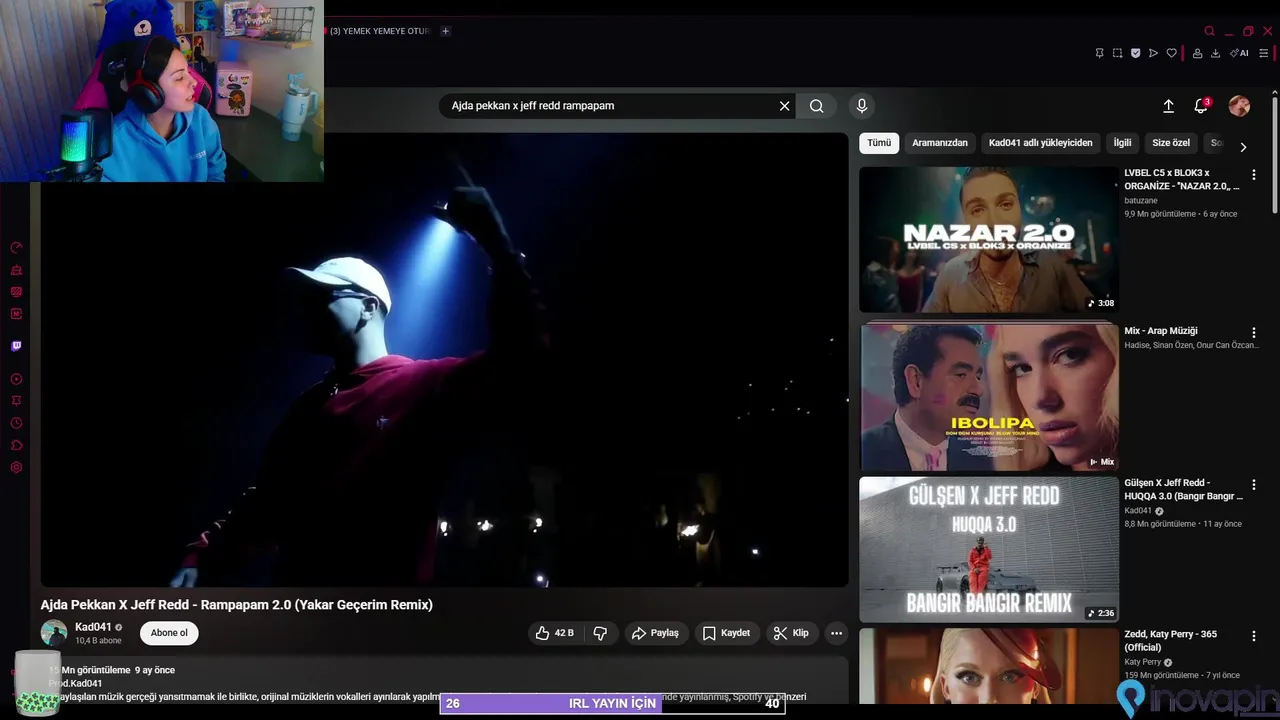Open ad blocker shield icon
The width and height of the screenshot is (1280, 720).
click(1135, 53)
